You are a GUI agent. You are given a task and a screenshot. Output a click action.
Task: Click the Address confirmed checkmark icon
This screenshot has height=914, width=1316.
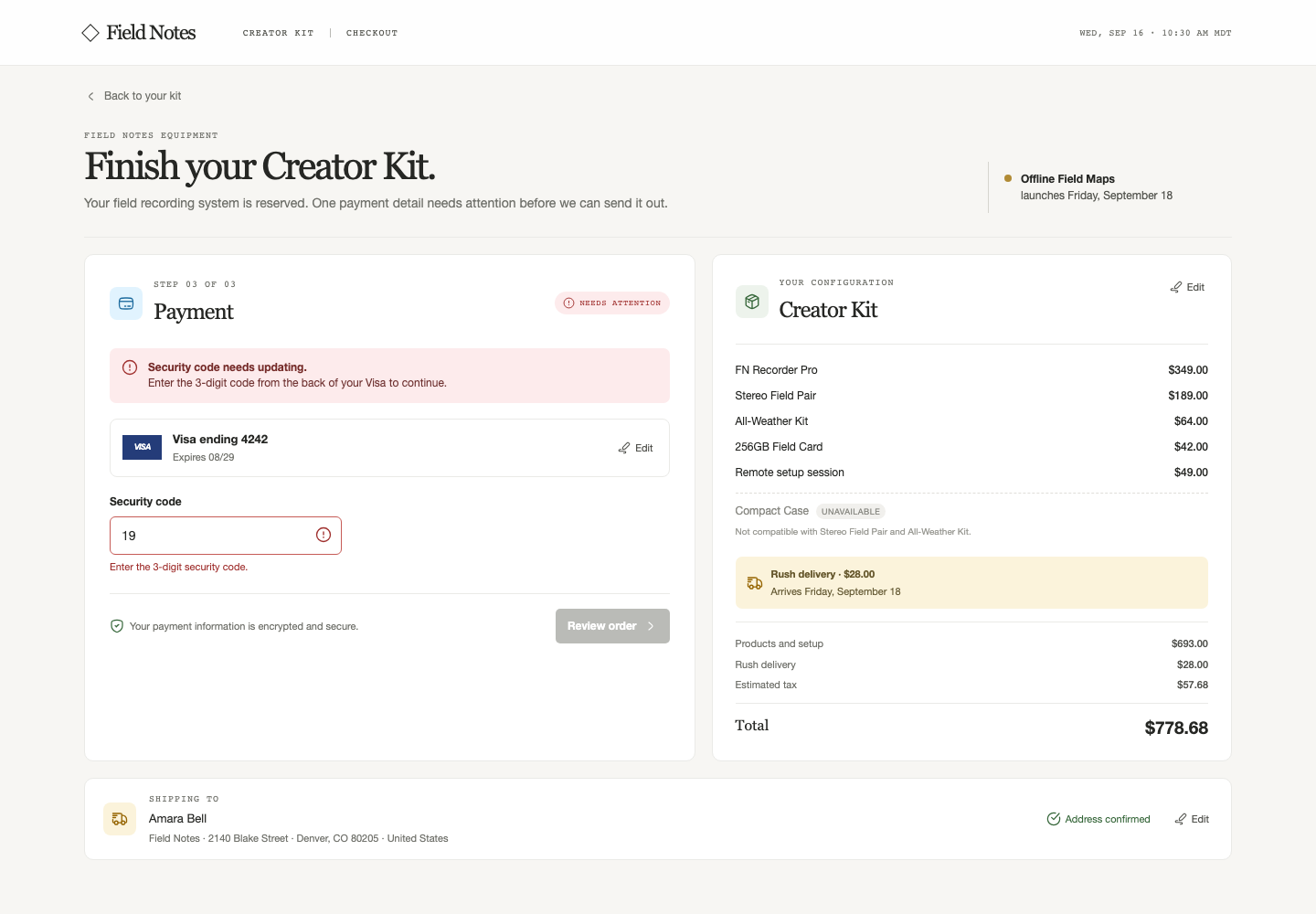pos(1054,819)
